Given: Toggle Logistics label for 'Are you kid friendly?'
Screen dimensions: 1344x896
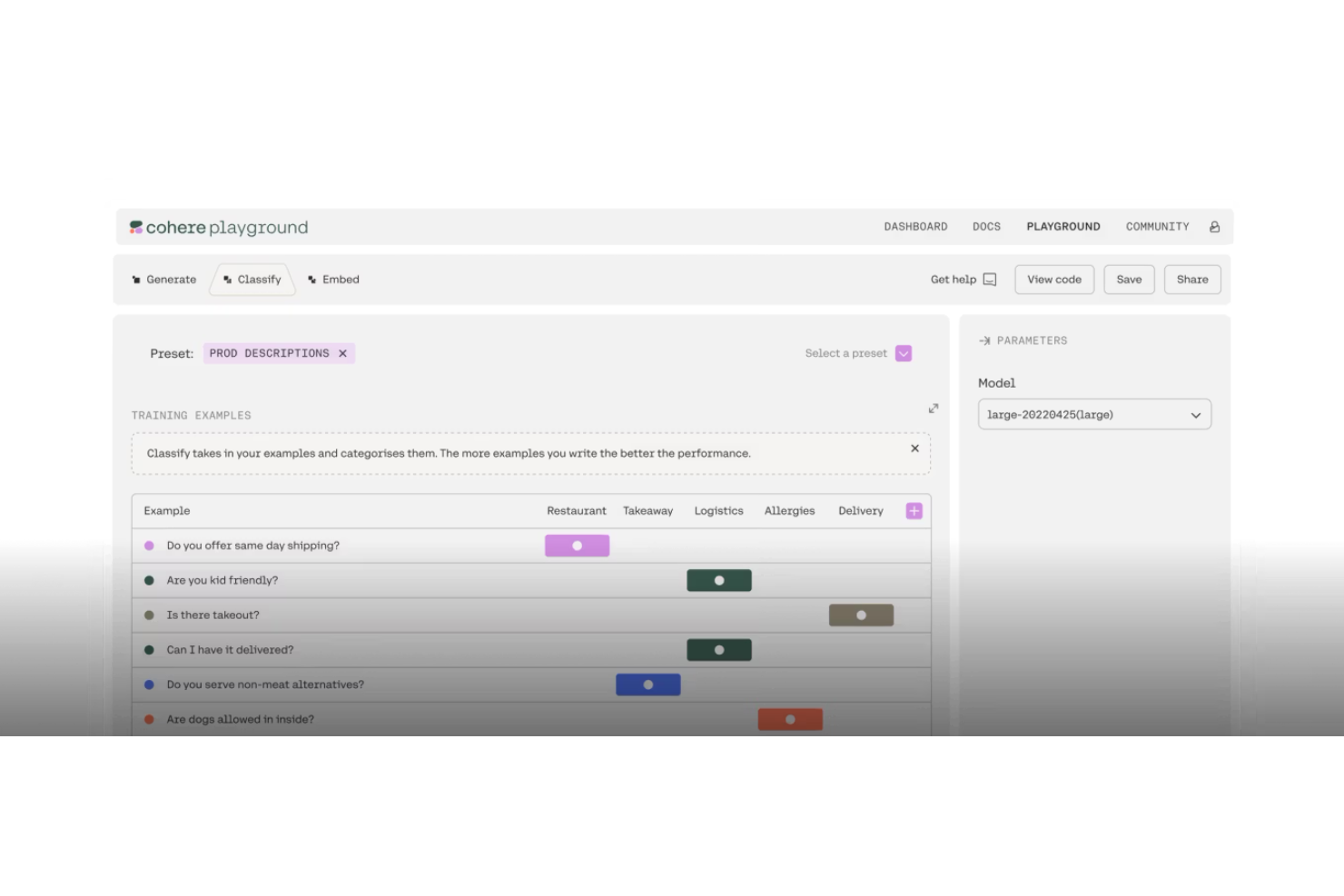Looking at the screenshot, I should click(x=719, y=579).
